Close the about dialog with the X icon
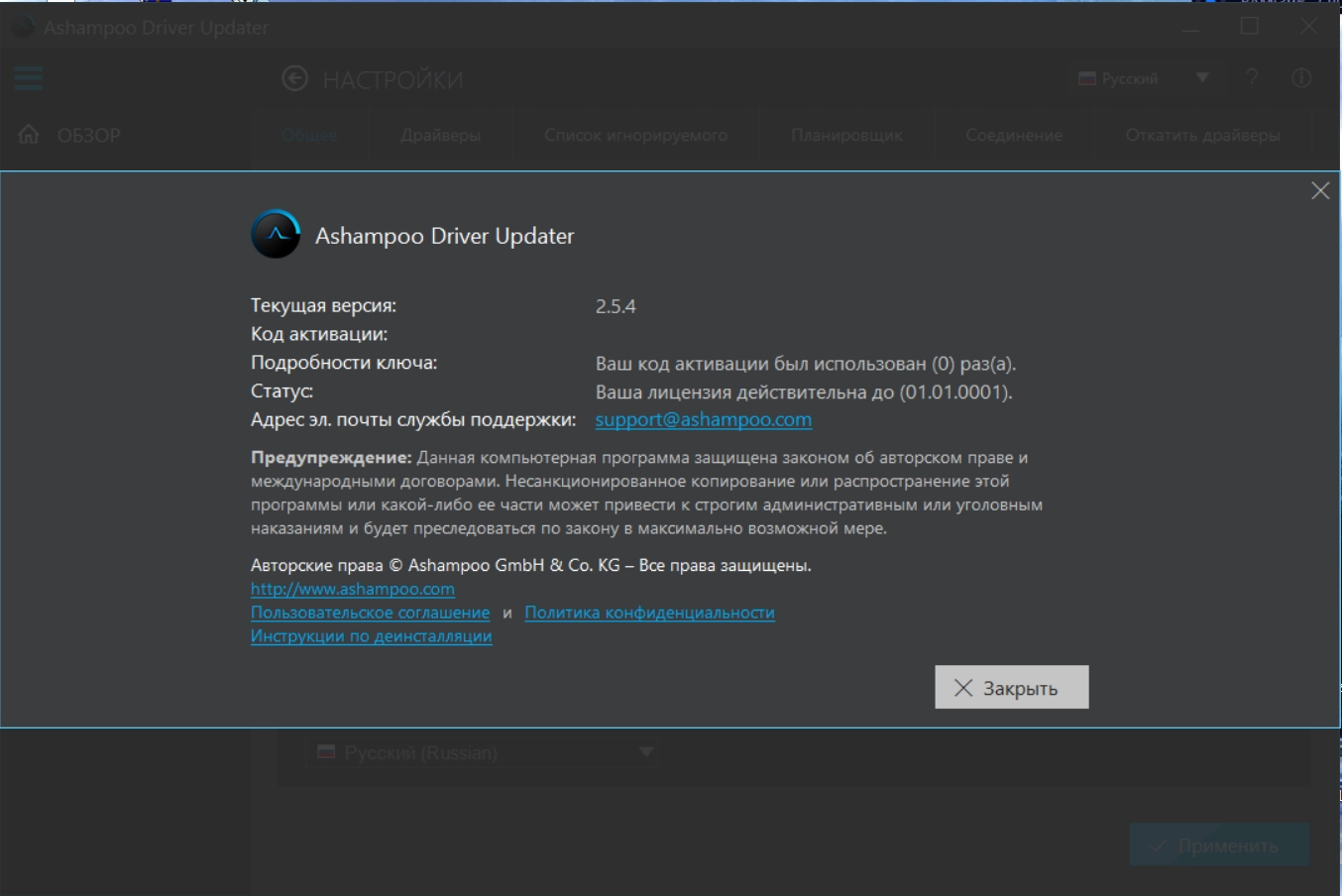Screen dimensions: 1342x896 click(1320, 190)
